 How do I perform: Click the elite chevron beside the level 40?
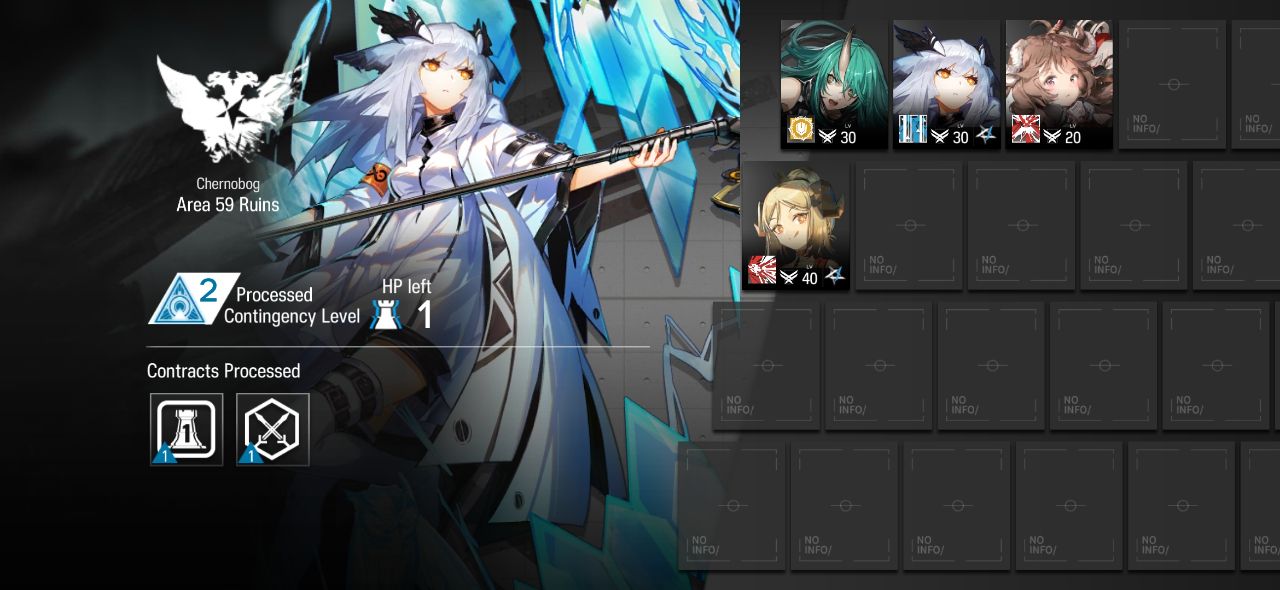(790, 278)
